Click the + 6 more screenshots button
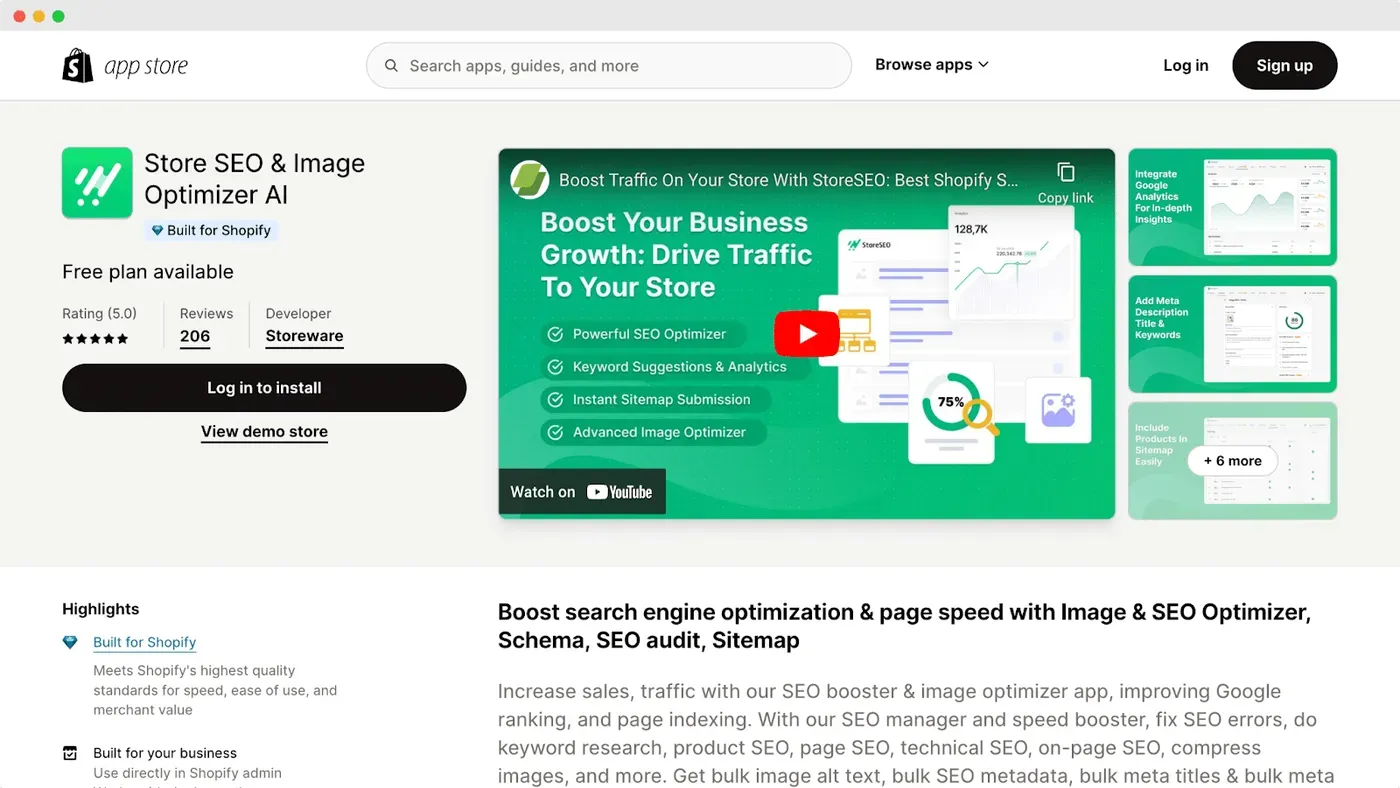Image resolution: width=1400 pixels, height=788 pixels. coord(1232,461)
